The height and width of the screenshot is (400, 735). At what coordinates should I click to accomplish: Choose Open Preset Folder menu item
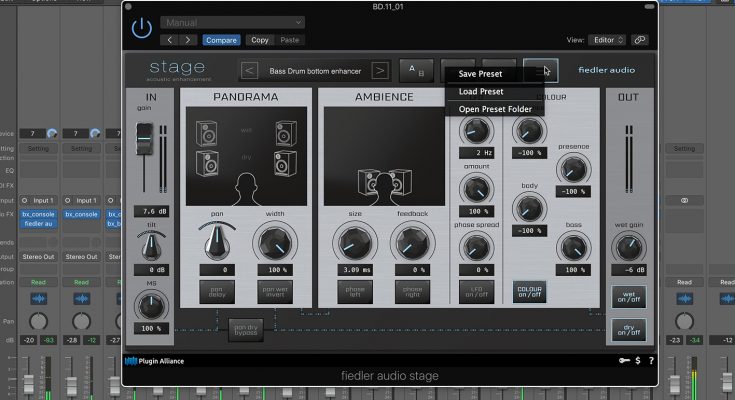(x=495, y=109)
